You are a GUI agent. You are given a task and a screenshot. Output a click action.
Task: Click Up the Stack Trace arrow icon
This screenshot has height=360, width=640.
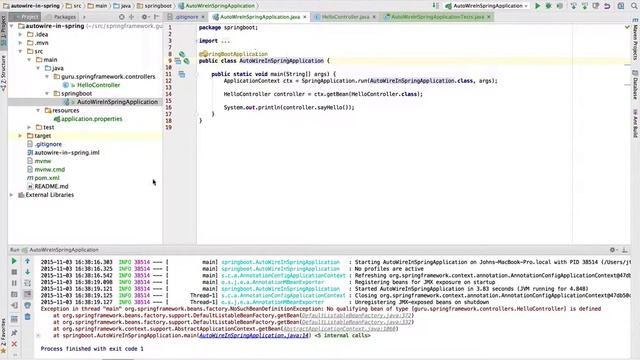tap(27, 261)
